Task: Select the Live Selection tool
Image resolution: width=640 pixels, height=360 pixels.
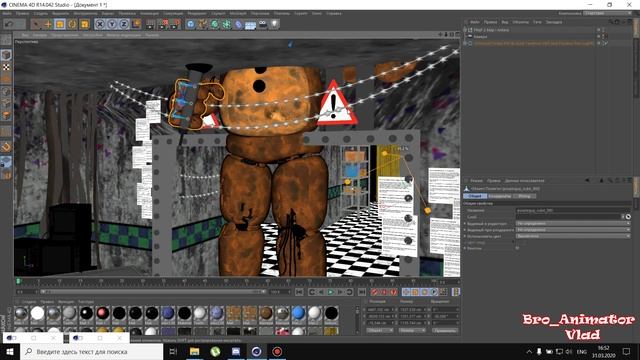Action: click(36, 24)
